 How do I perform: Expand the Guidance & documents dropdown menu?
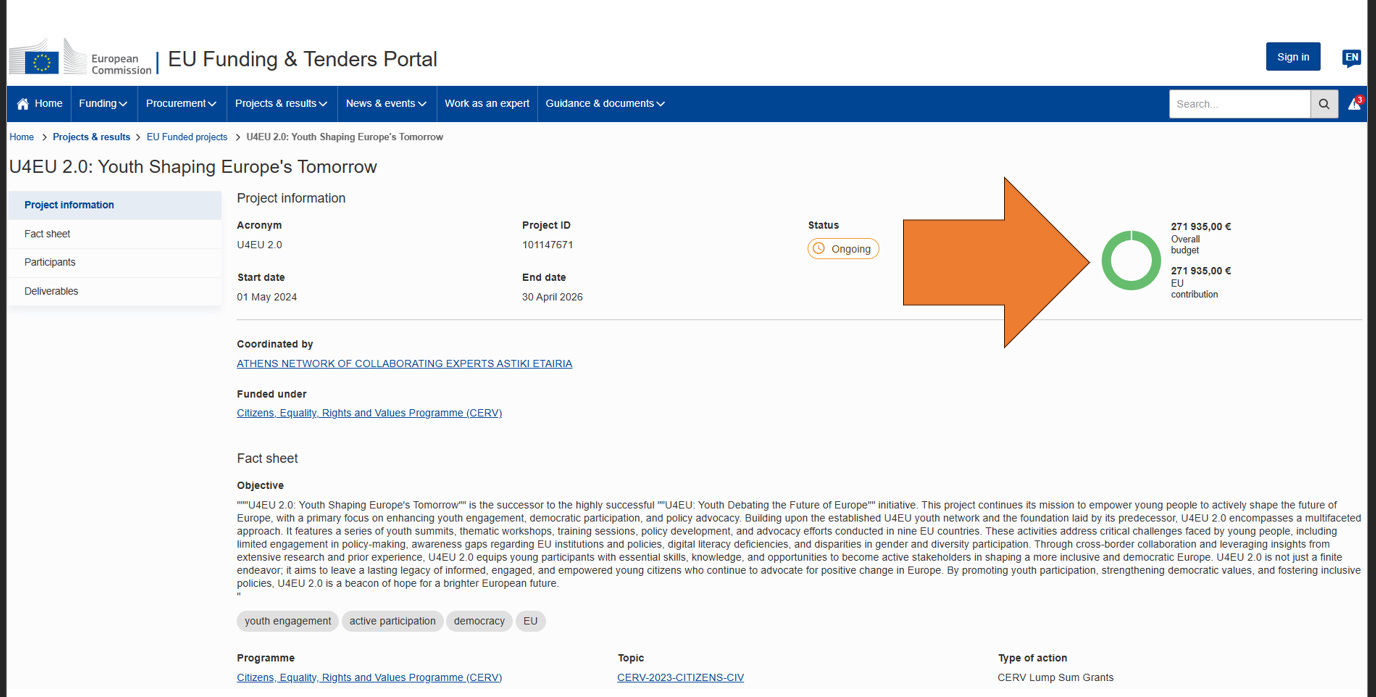pyautogui.click(x=605, y=104)
